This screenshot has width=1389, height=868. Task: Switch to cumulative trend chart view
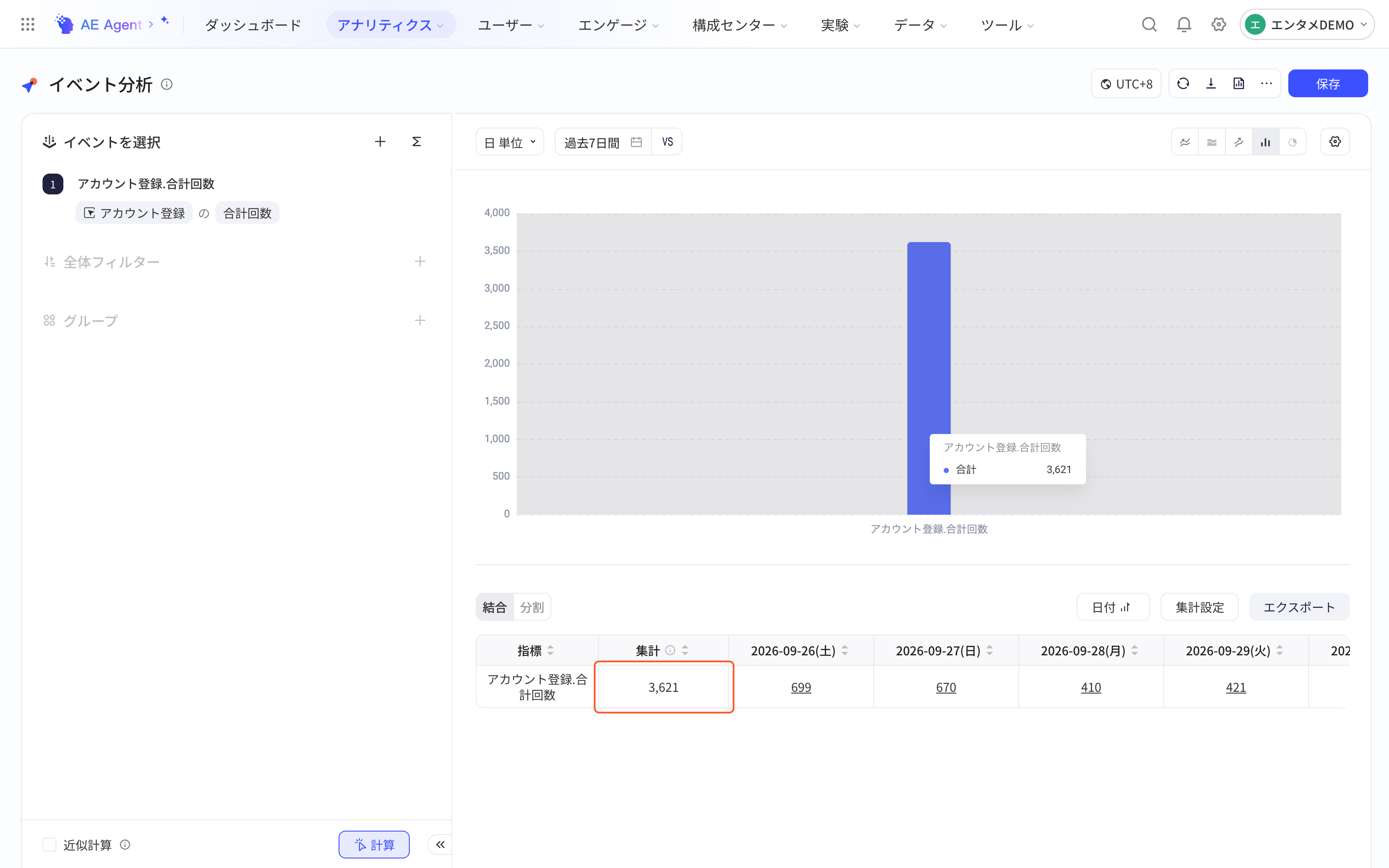1239,142
